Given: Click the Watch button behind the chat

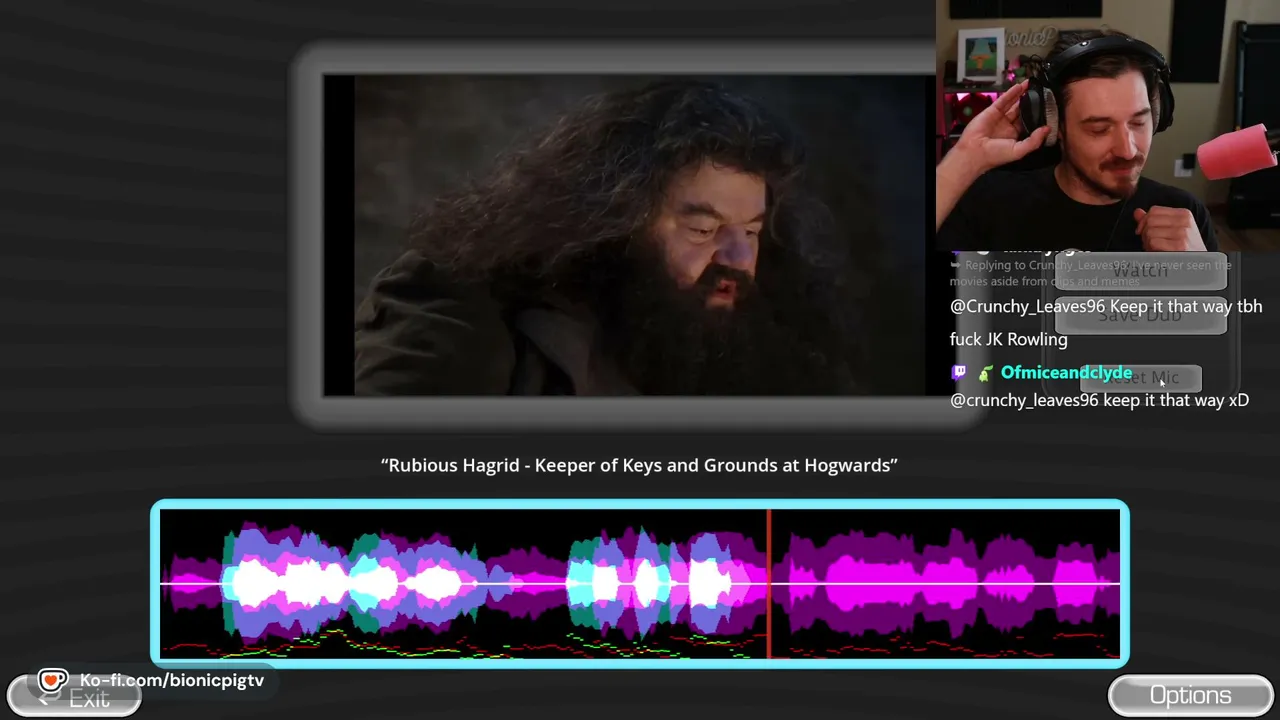Looking at the screenshot, I should click(x=1141, y=271).
